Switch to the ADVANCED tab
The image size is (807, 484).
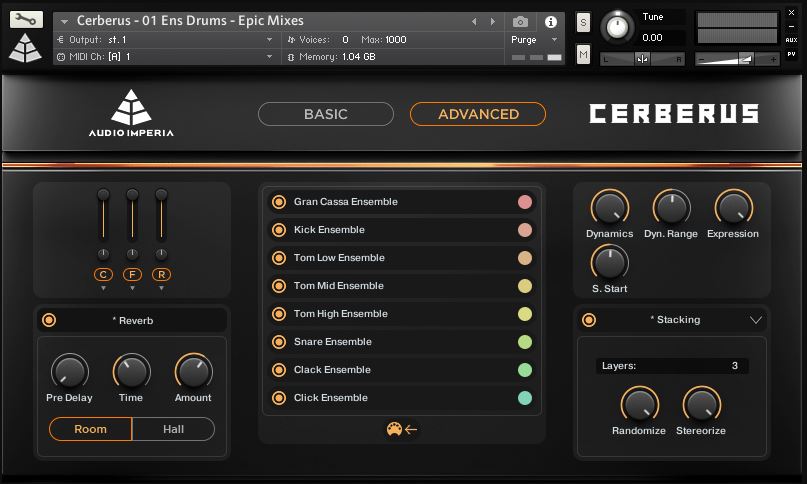(x=478, y=114)
